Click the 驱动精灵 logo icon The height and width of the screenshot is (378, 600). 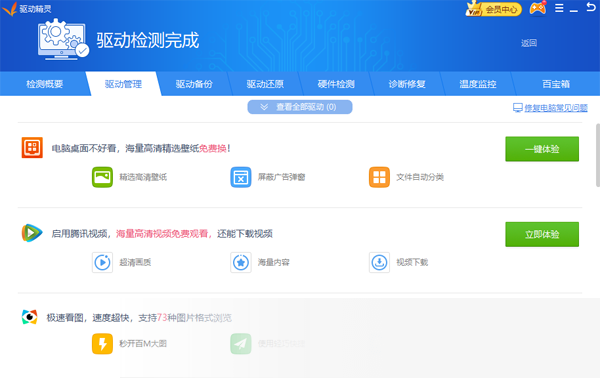click(x=10, y=8)
